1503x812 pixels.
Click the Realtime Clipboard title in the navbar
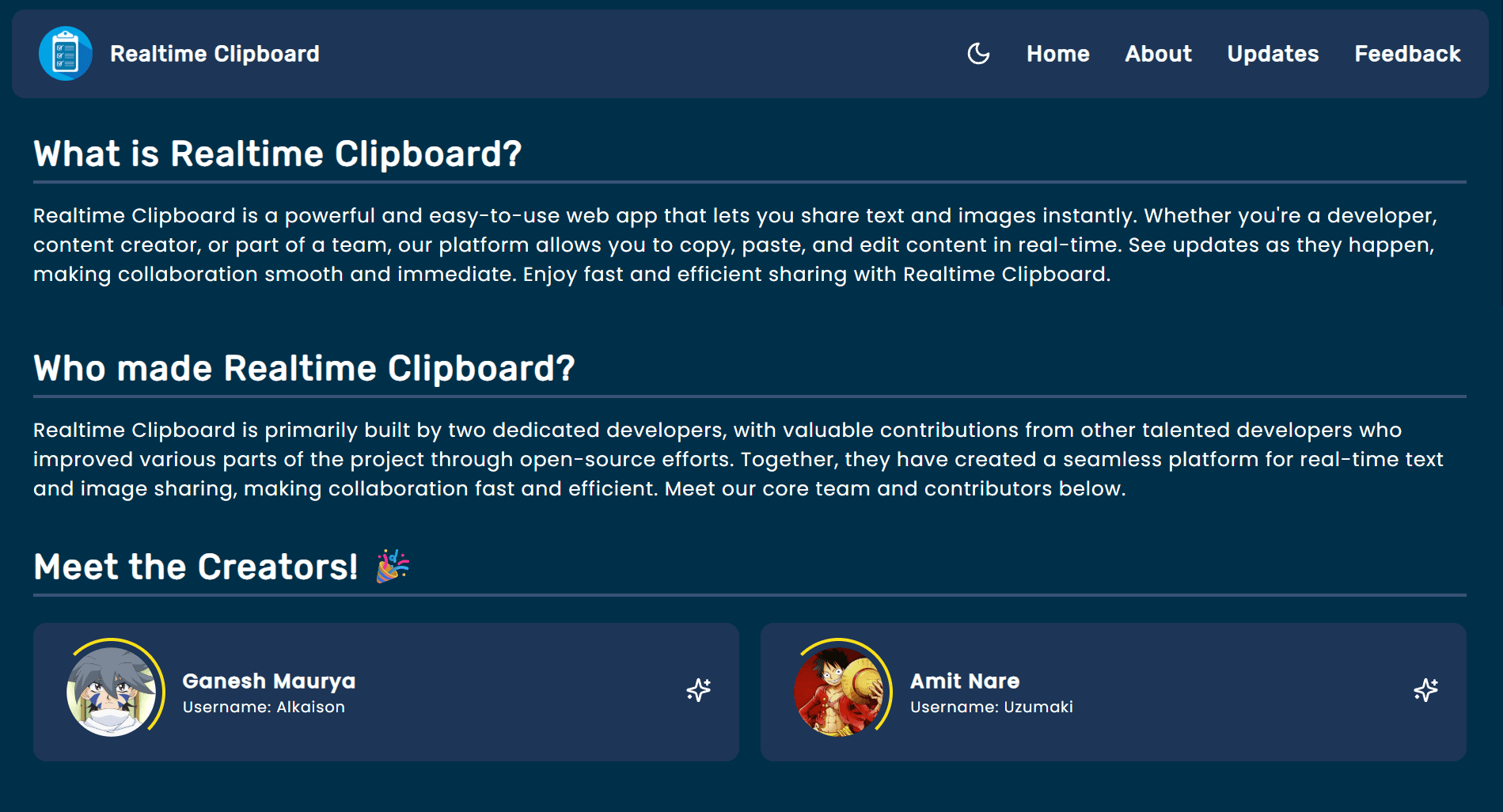214,53
